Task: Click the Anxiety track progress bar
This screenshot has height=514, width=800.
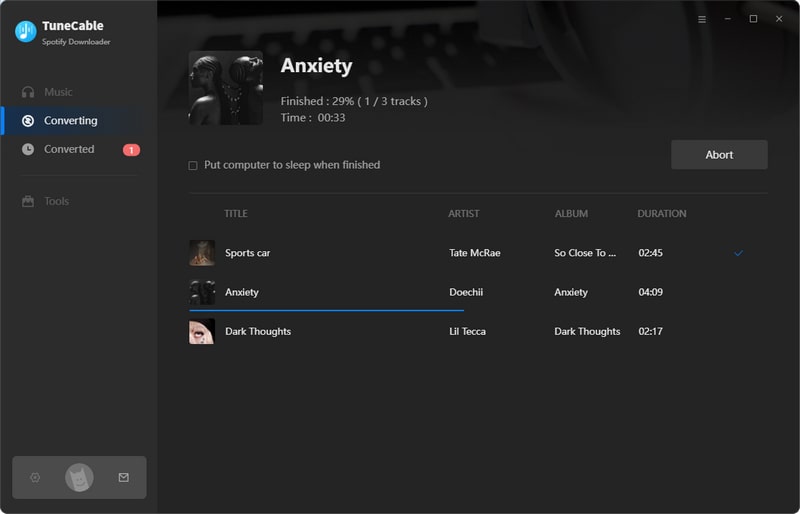Action: click(327, 310)
